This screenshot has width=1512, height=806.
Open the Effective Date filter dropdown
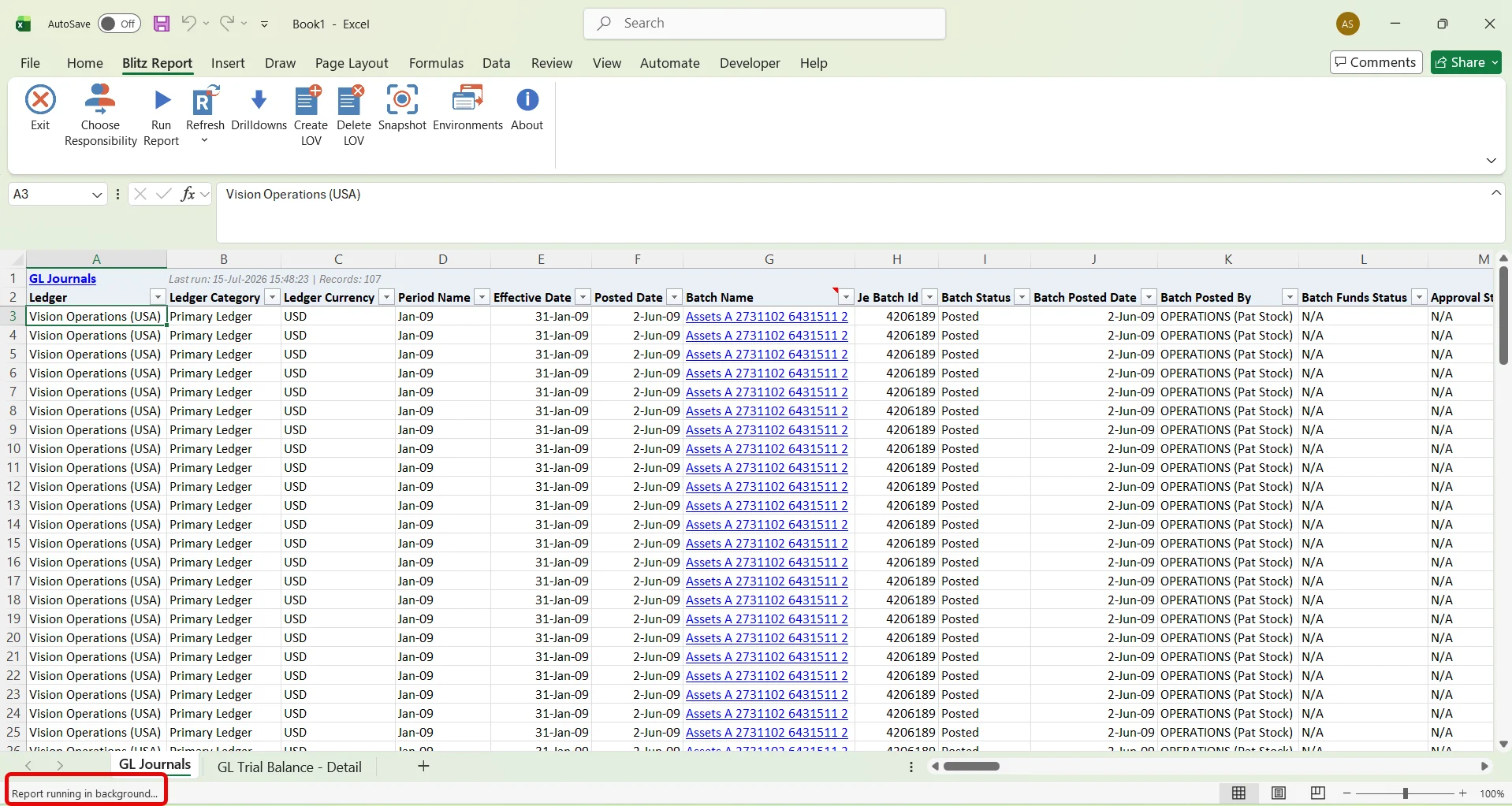pyautogui.click(x=583, y=297)
